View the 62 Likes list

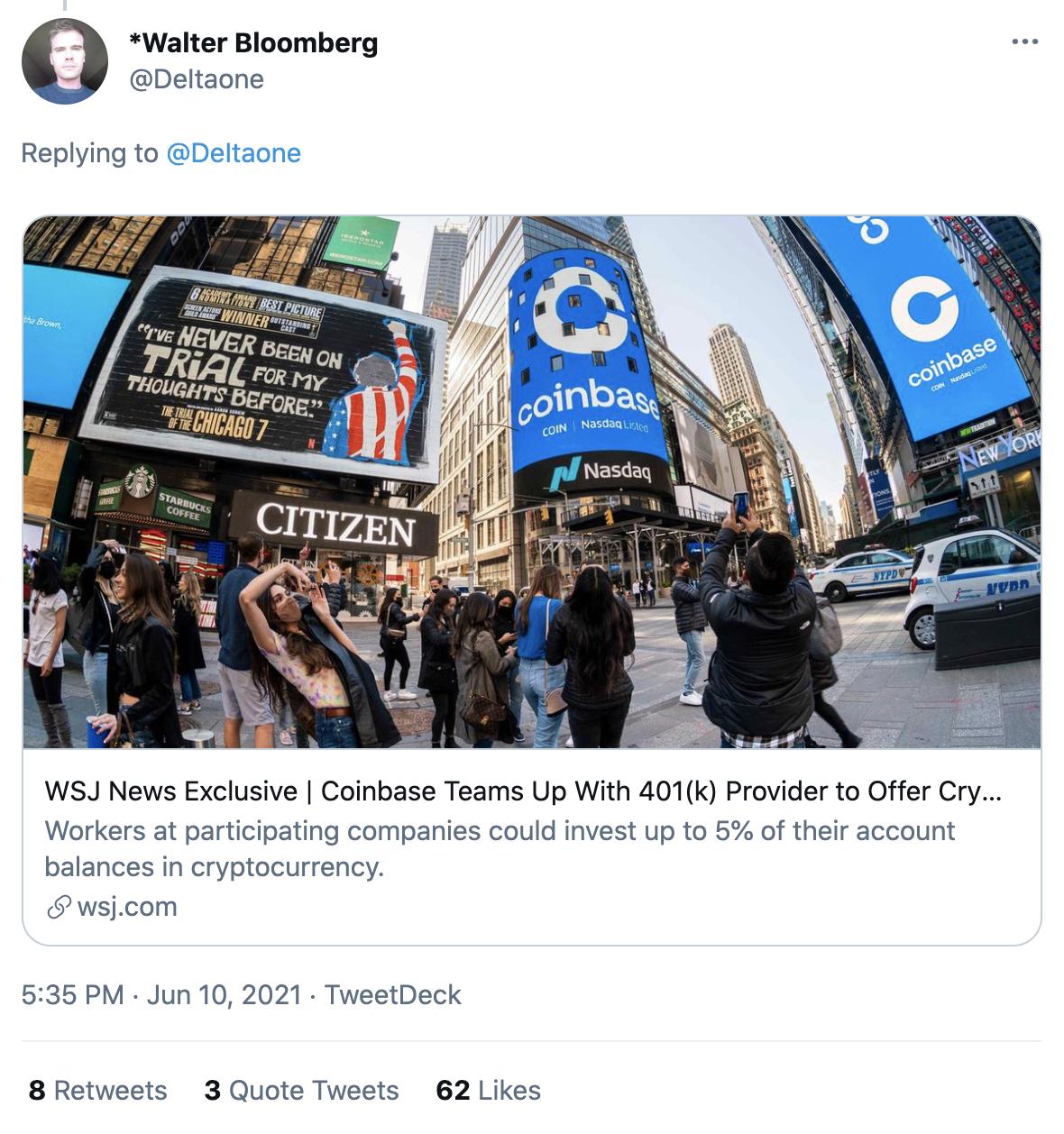click(x=487, y=1090)
